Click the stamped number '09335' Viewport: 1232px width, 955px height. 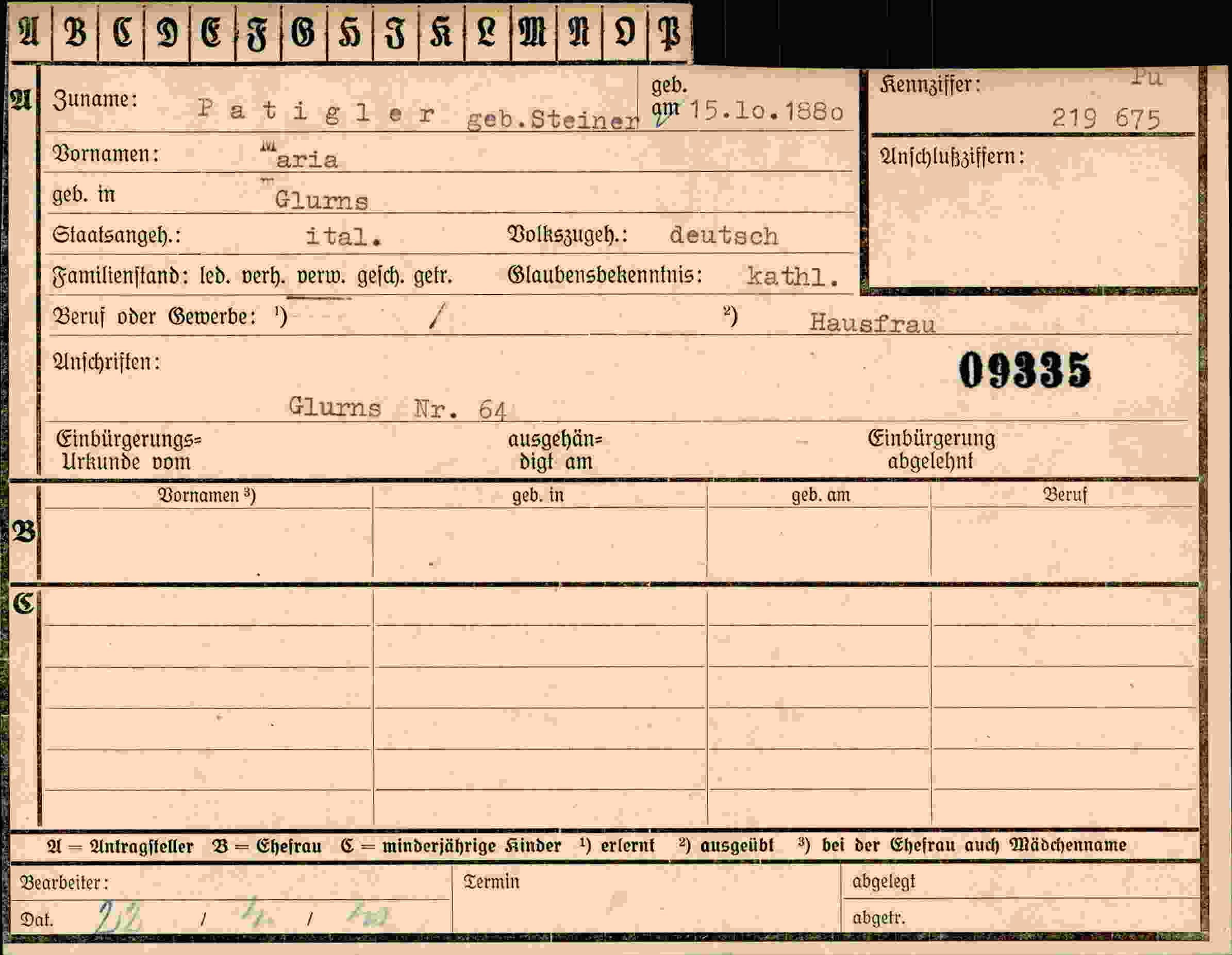pyautogui.click(x=1025, y=370)
